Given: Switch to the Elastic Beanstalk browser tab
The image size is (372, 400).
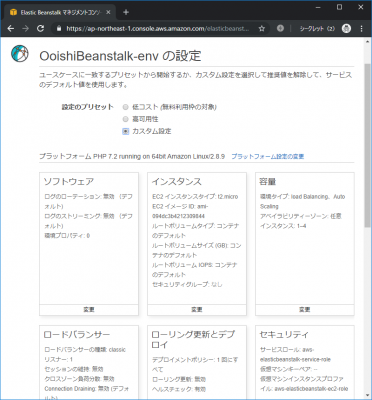Looking at the screenshot, I should 59,13.
